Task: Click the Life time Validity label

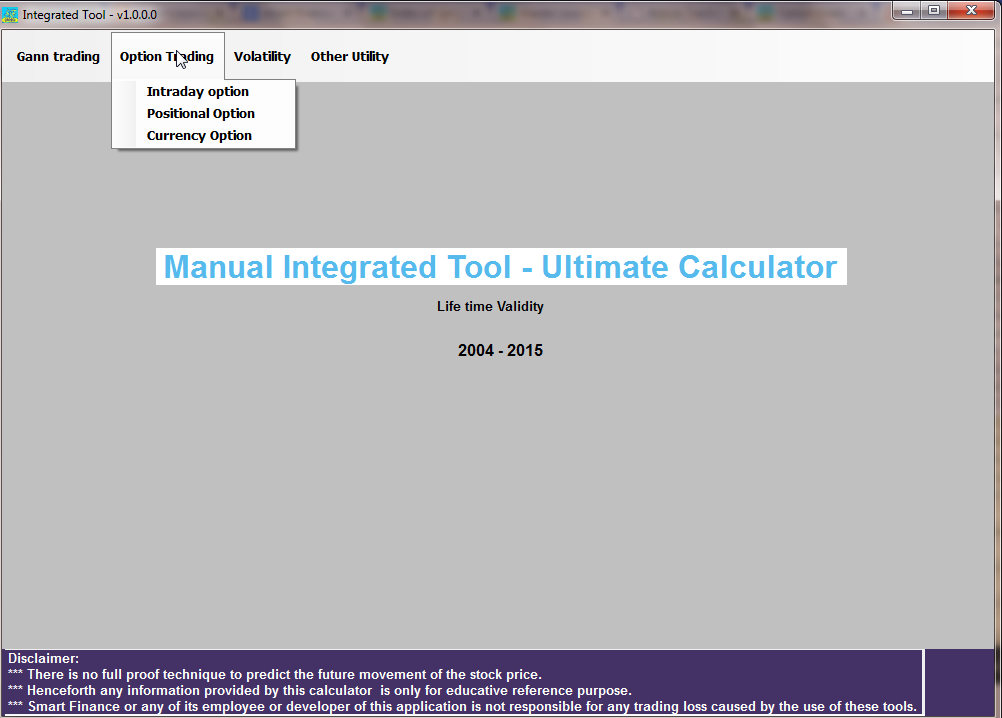Action: [490, 306]
